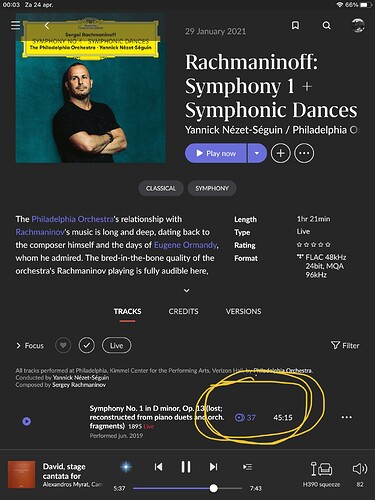This screenshot has height=500, width=375.
Task: Expand the Focus section
Action: pyautogui.click(x=30, y=346)
